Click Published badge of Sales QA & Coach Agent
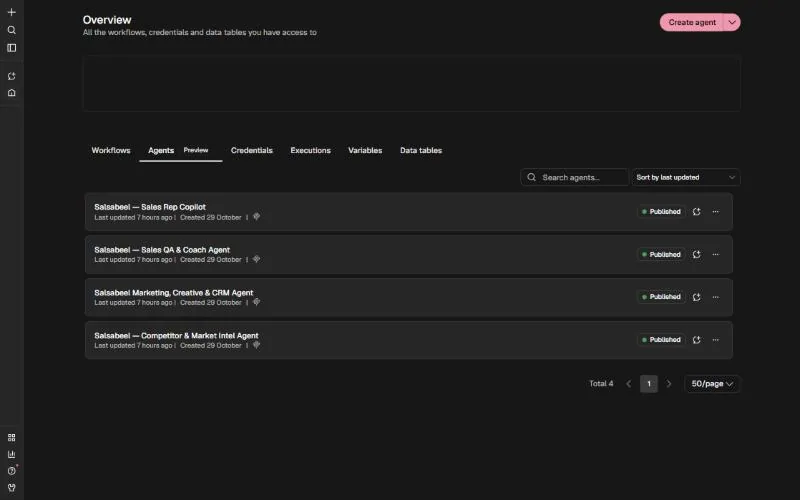The image size is (800, 500). click(x=661, y=255)
